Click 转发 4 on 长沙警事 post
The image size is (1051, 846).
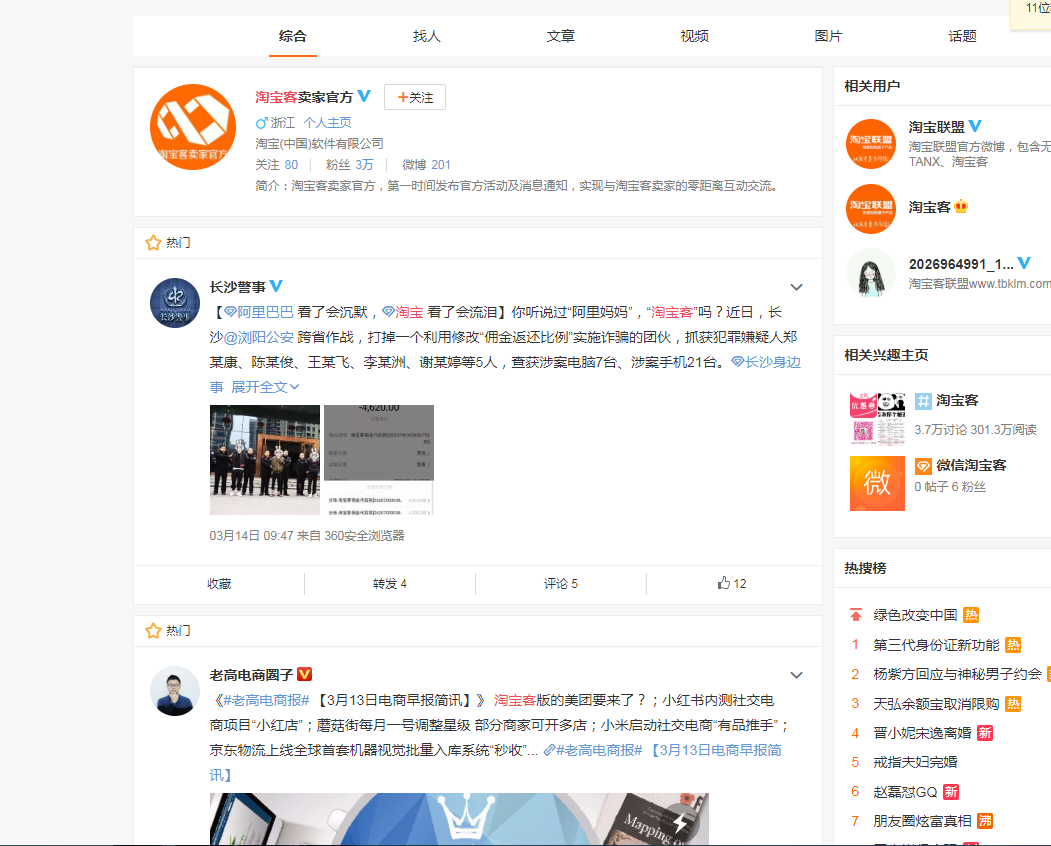(389, 584)
